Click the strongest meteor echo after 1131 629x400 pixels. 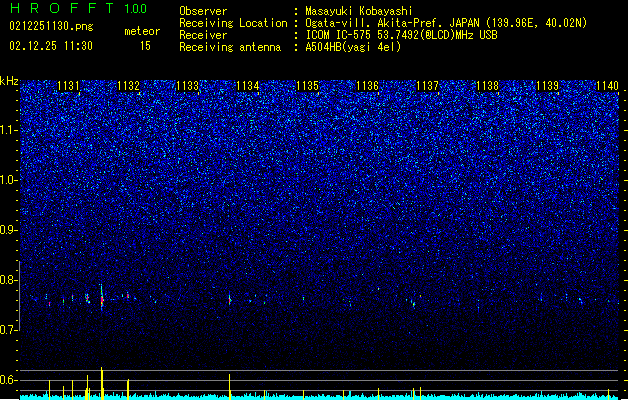pos(102,298)
